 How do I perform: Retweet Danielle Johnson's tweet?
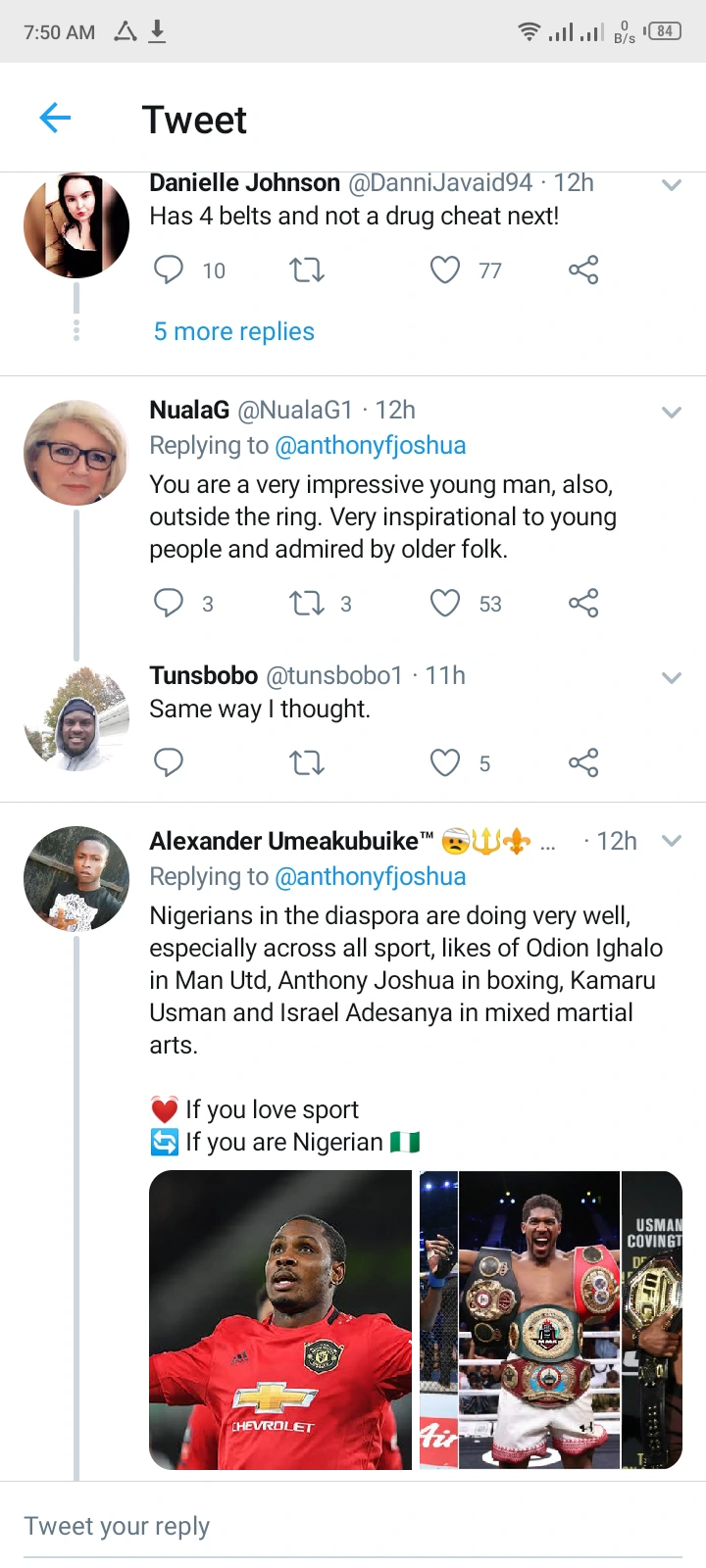307,269
